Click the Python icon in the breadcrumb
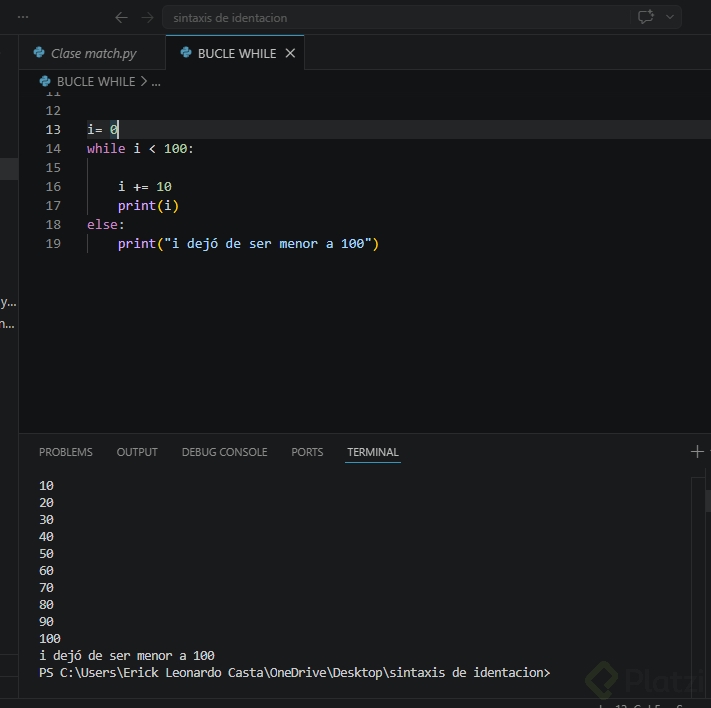The width and height of the screenshot is (711, 708). point(45,82)
